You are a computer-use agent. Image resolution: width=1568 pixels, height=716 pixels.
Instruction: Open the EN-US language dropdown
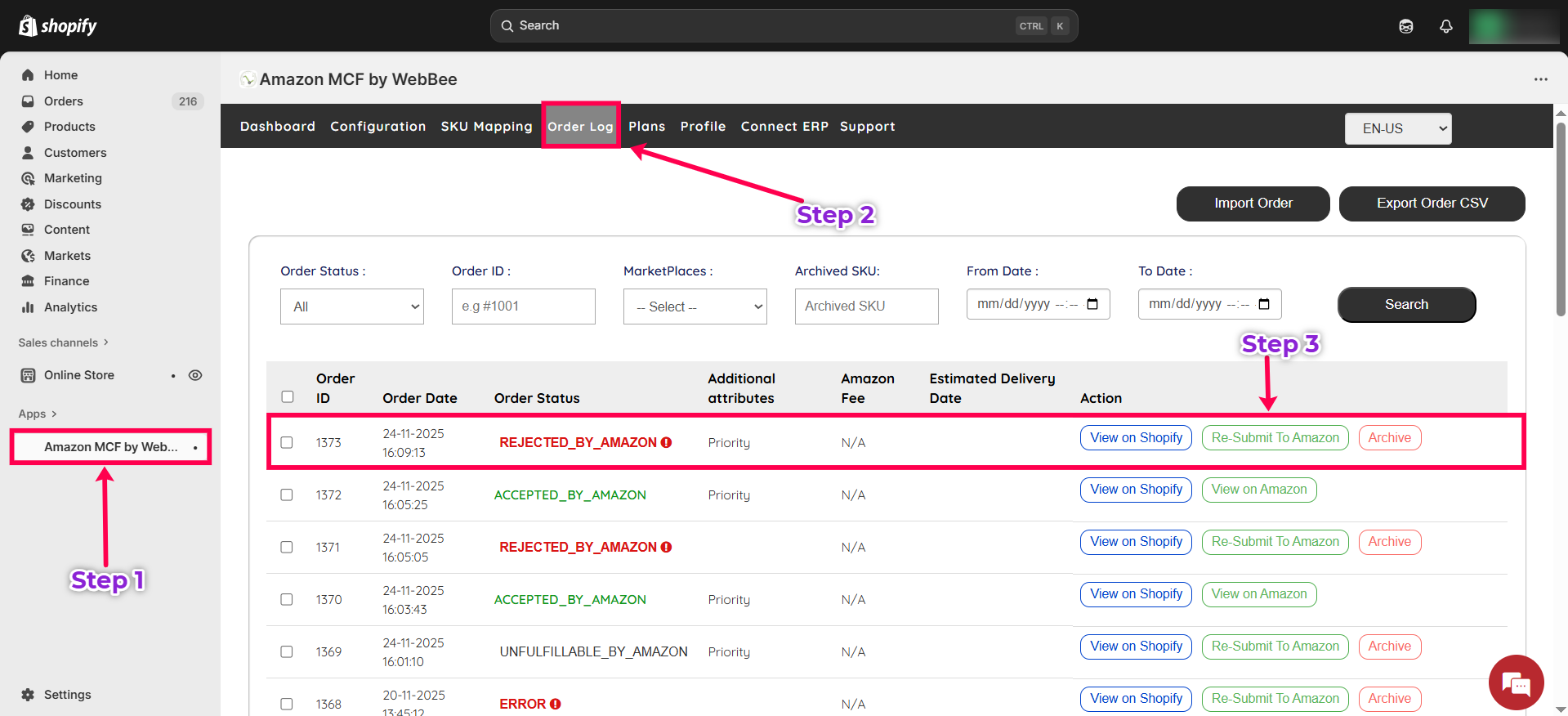[x=1397, y=128]
